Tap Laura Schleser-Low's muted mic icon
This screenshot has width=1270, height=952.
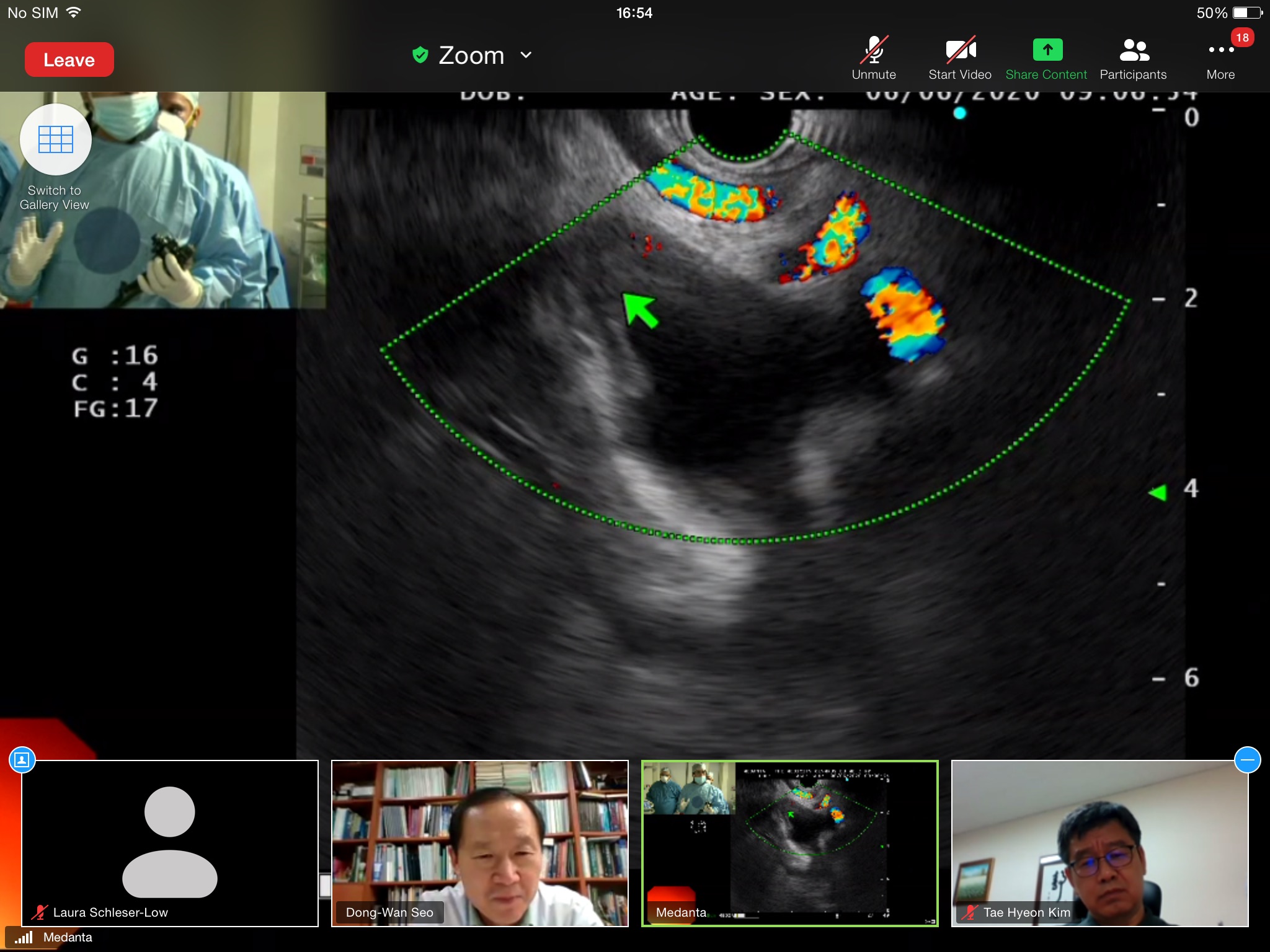(x=40, y=912)
